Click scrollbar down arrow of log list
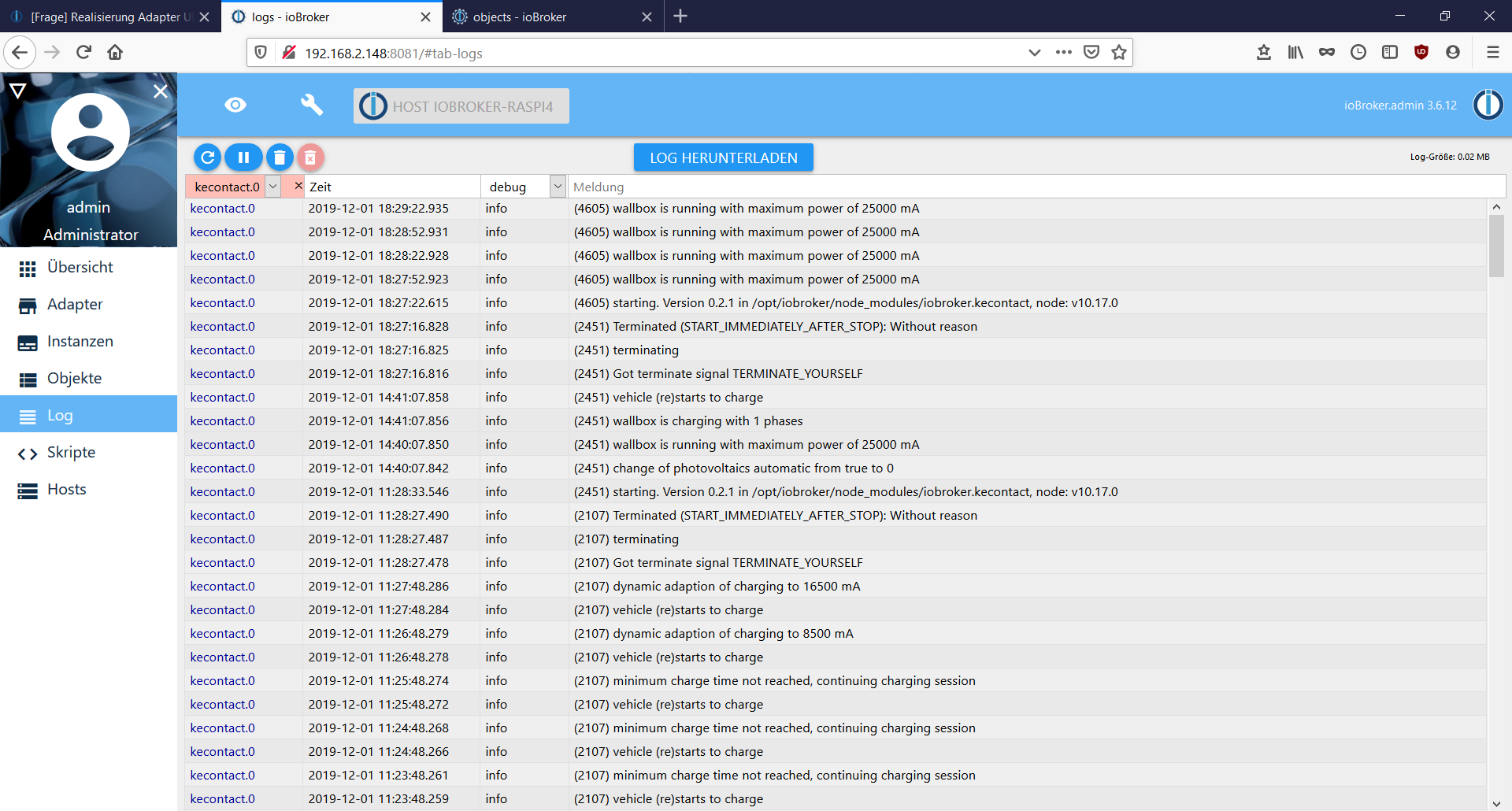Viewport: 1512px width, 811px height. coord(1496,804)
